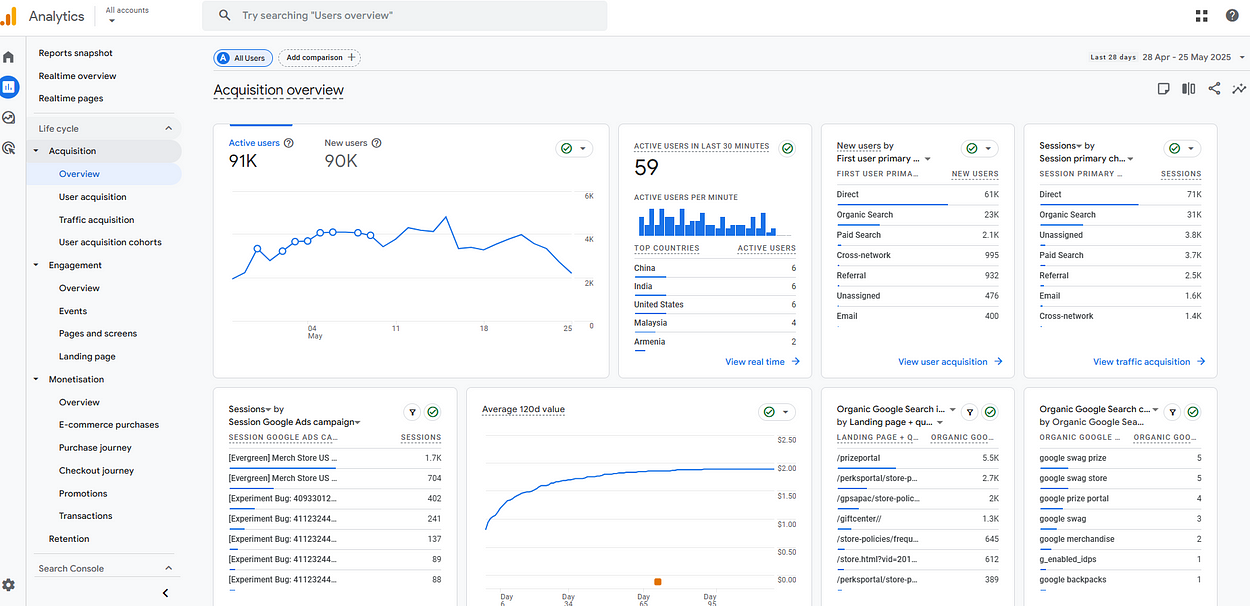Screen dimensions: 1250x606
Task: Open date range 28 Apr - 25 May dropdown
Action: tap(1191, 58)
